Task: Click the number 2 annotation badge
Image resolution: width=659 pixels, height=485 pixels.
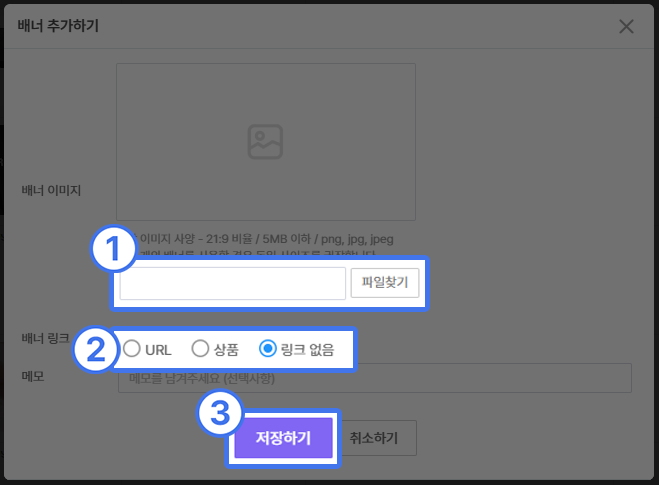Action: (95, 349)
